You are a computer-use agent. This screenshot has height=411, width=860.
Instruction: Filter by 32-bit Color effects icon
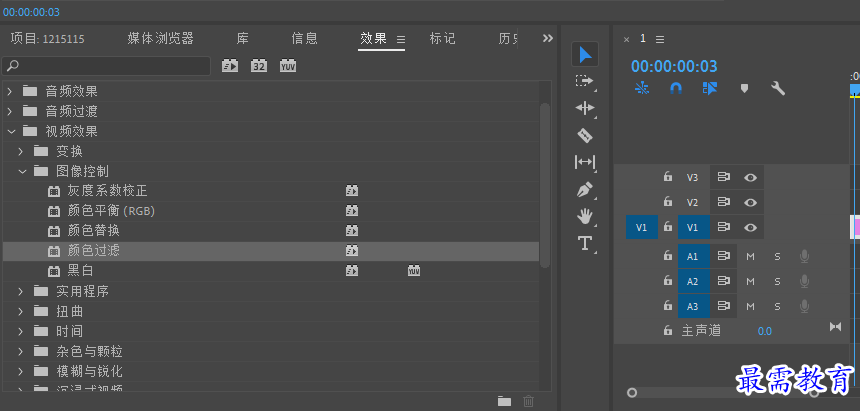pyautogui.click(x=259, y=66)
